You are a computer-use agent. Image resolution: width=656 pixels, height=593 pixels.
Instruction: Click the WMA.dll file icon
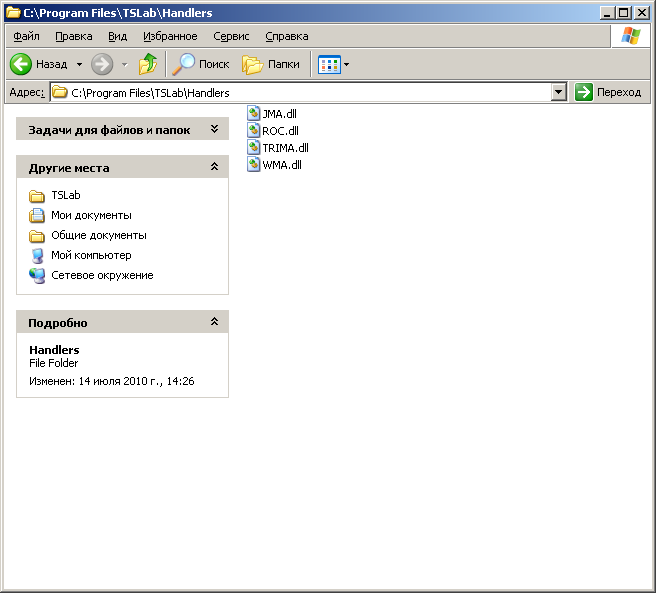point(254,164)
